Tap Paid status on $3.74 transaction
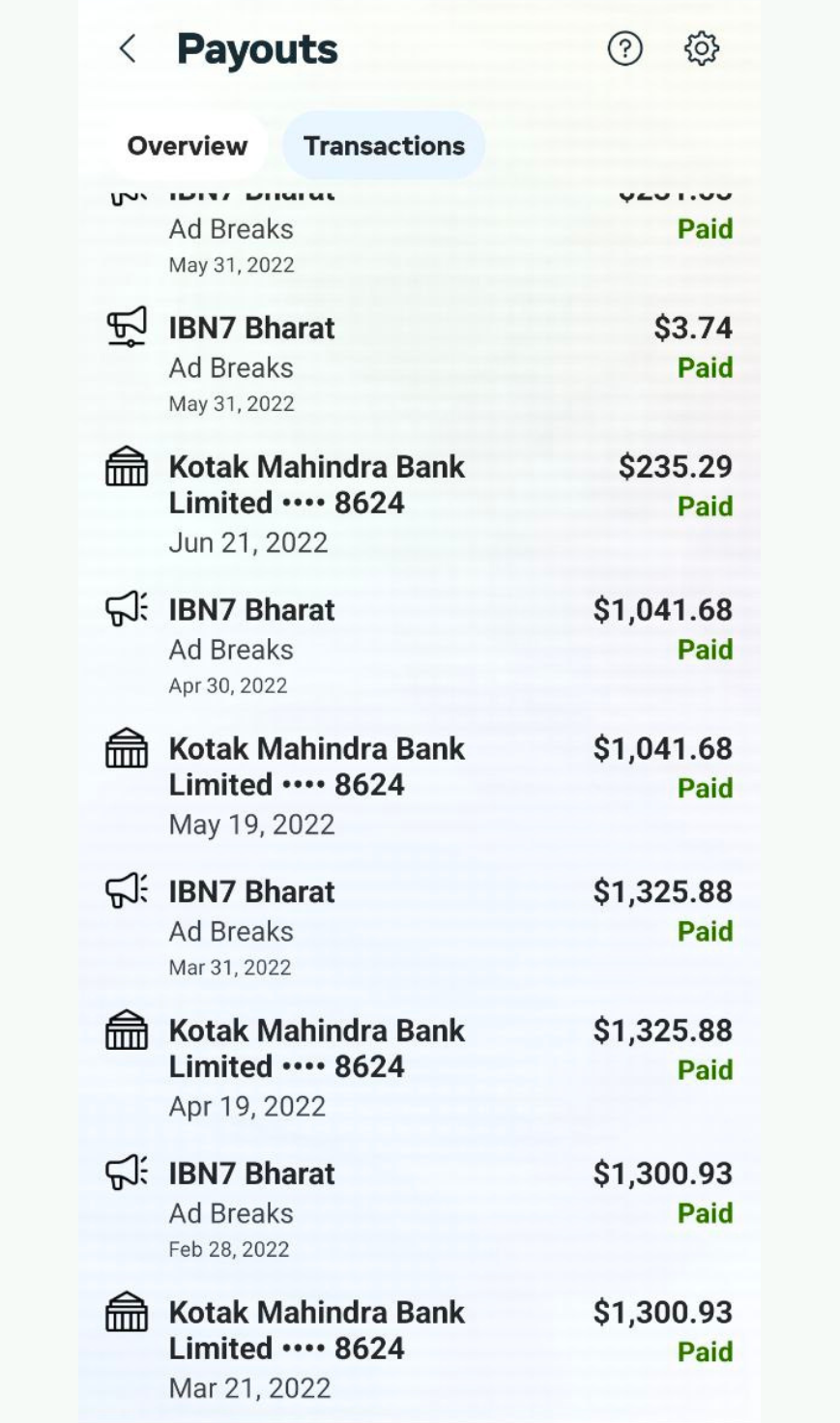The image size is (840, 1423). pyautogui.click(x=705, y=368)
